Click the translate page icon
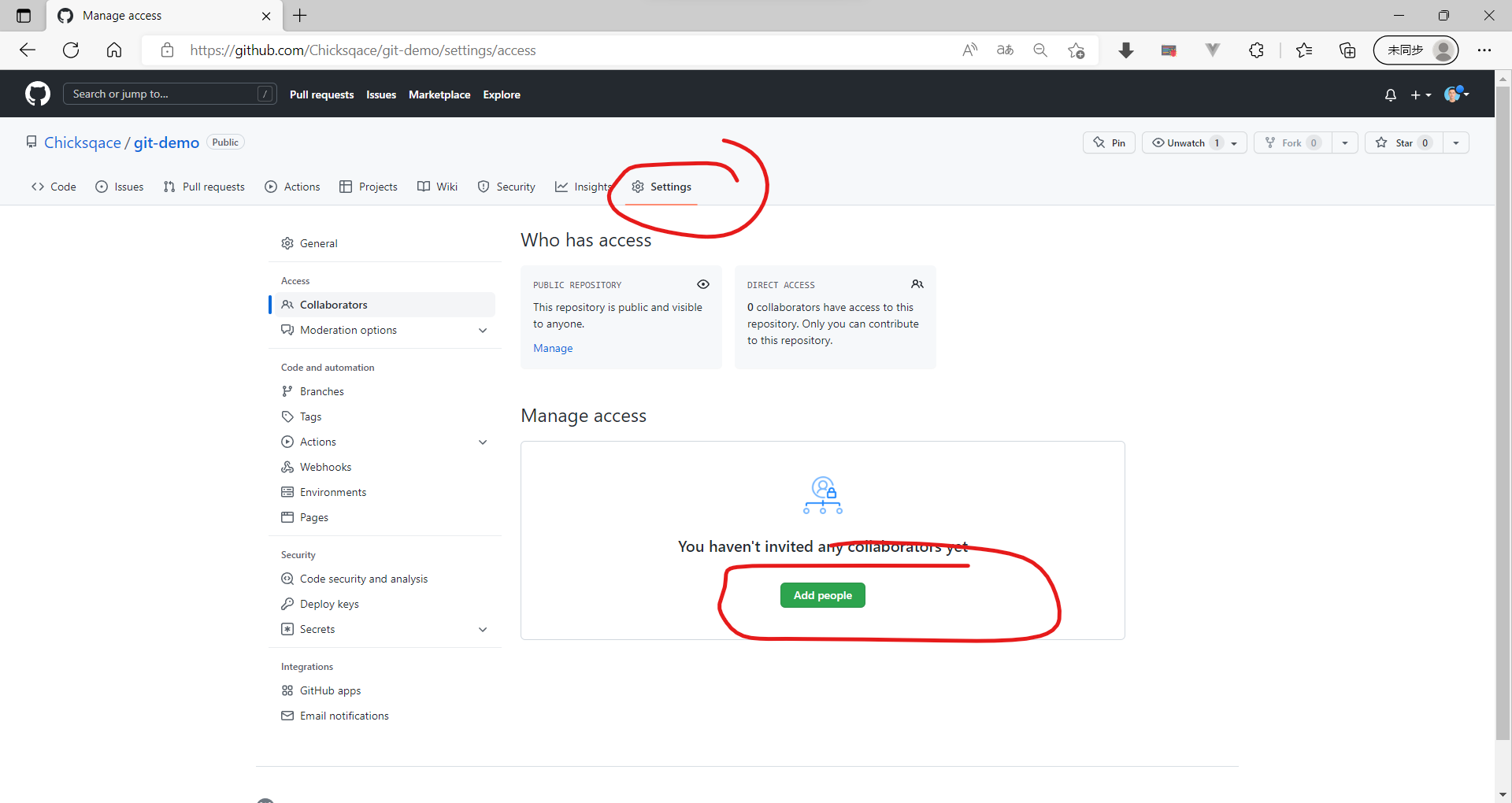The width and height of the screenshot is (1512, 803). (1005, 50)
